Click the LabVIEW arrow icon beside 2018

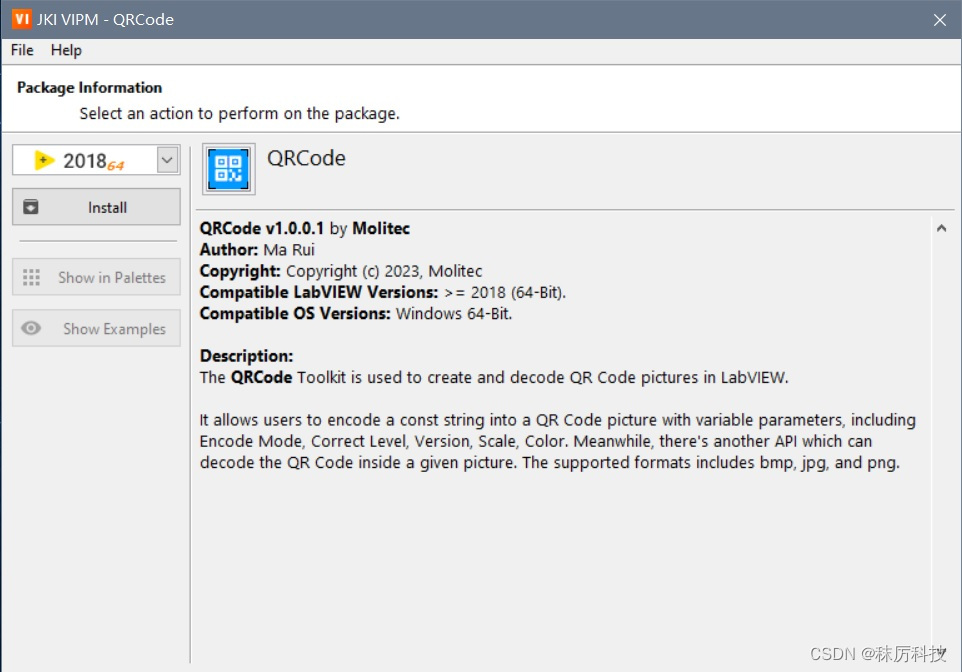[44, 160]
